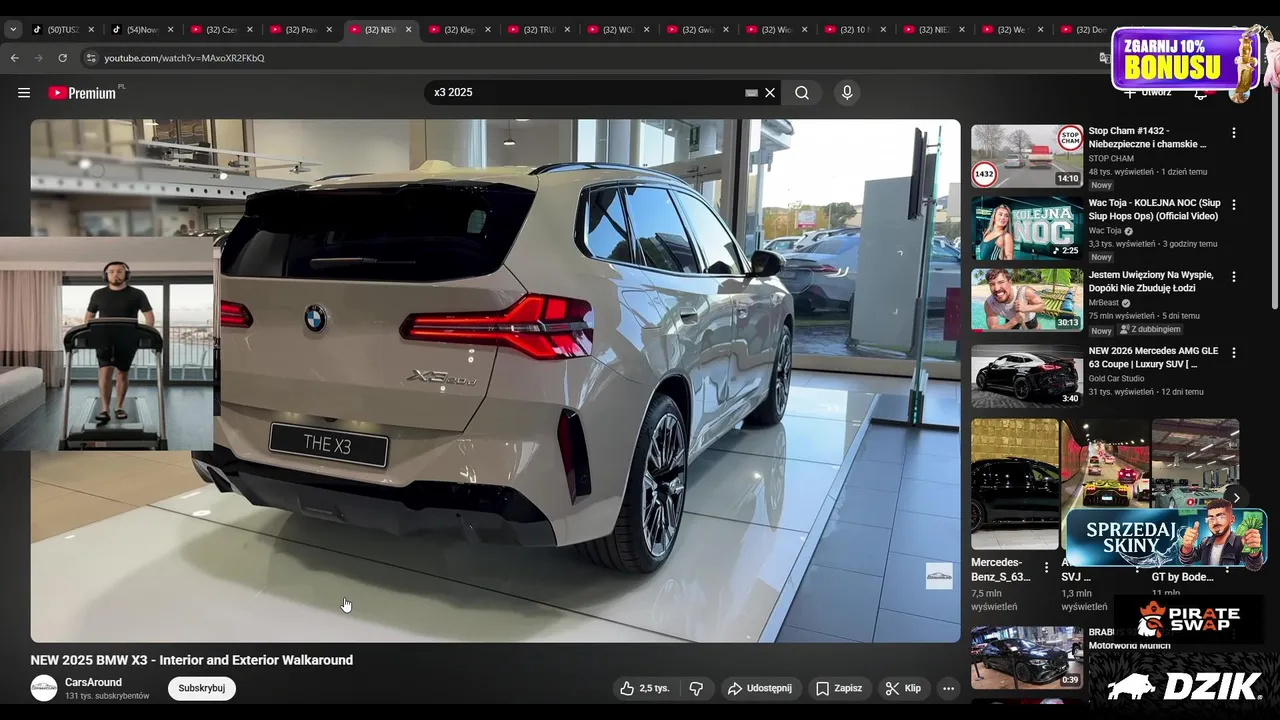1280x720 pixels.
Task: Dislike the BMW X3 video
Action: 697,688
